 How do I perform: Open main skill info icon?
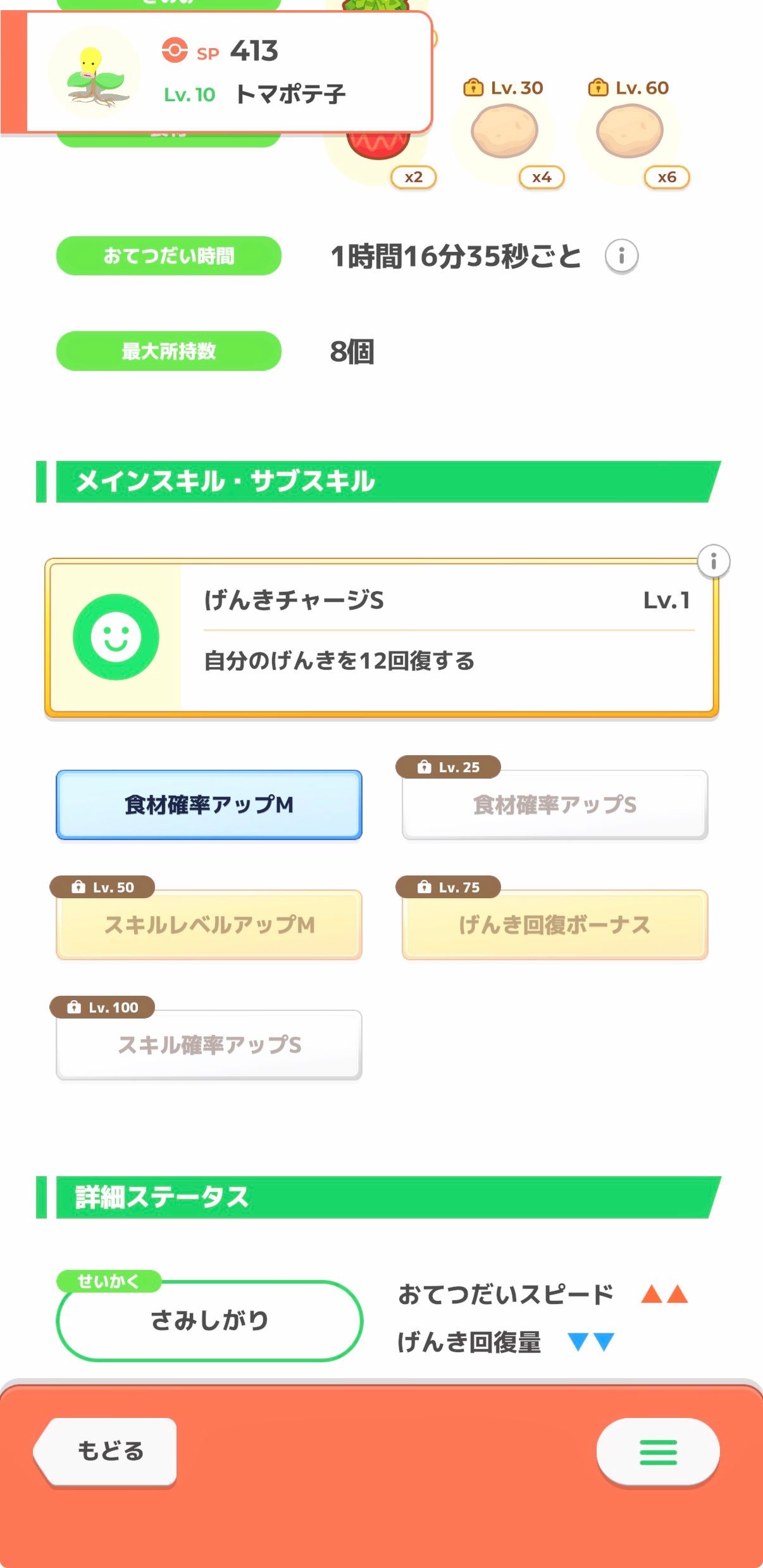[713, 561]
